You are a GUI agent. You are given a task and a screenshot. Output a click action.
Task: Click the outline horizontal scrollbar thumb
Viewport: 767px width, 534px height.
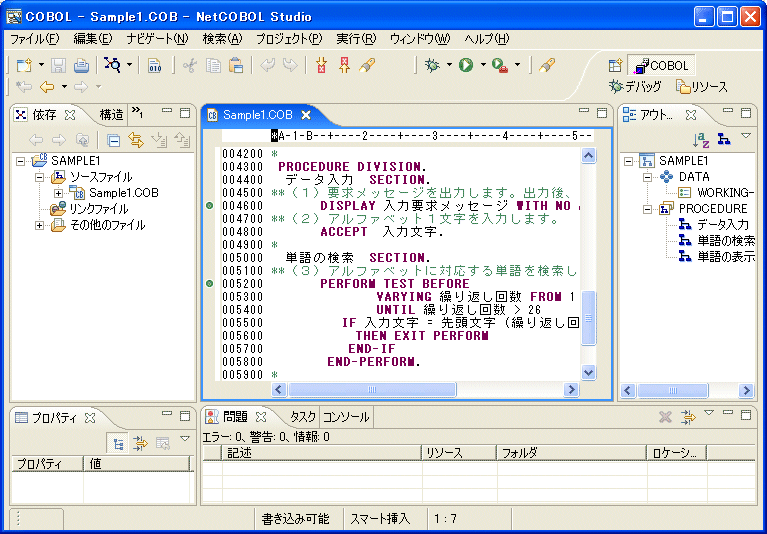673,391
